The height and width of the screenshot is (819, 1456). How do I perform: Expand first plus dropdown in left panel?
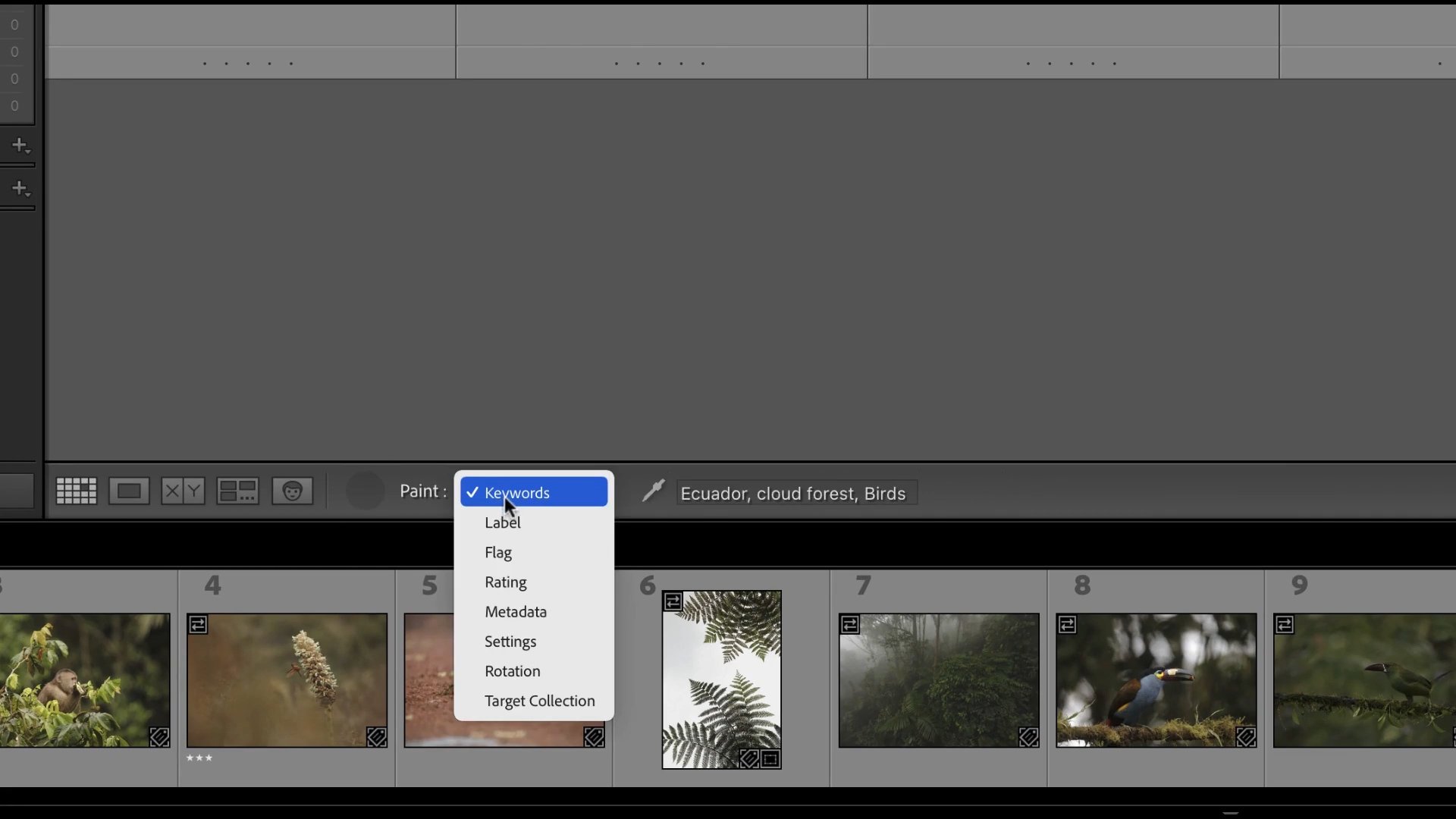click(x=20, y=145)
